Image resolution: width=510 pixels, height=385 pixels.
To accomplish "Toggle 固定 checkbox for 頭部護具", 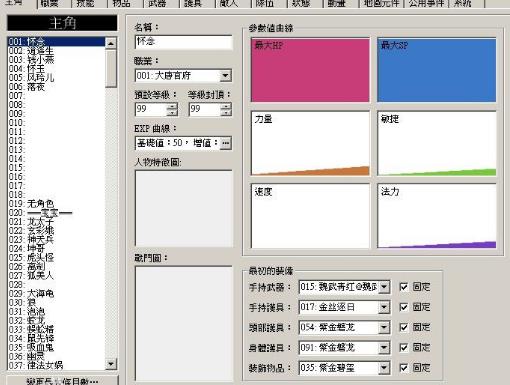I will coord(403,327).
